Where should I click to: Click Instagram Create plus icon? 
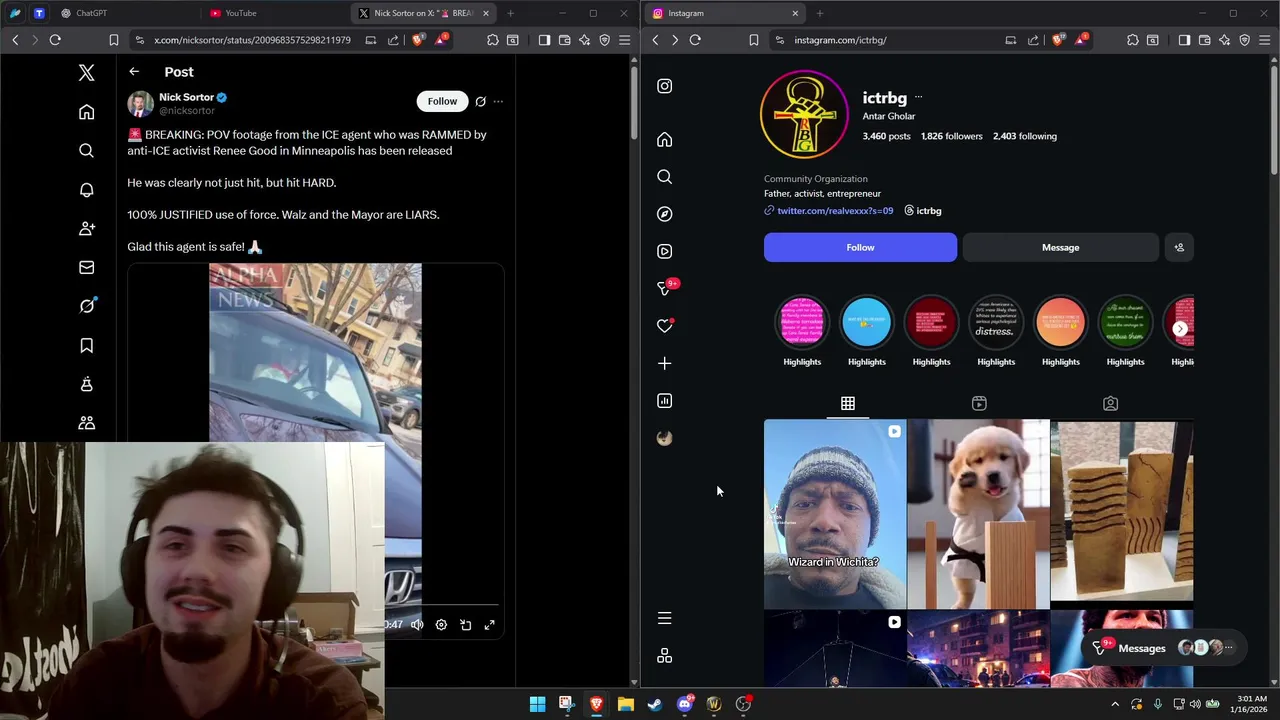665,363
